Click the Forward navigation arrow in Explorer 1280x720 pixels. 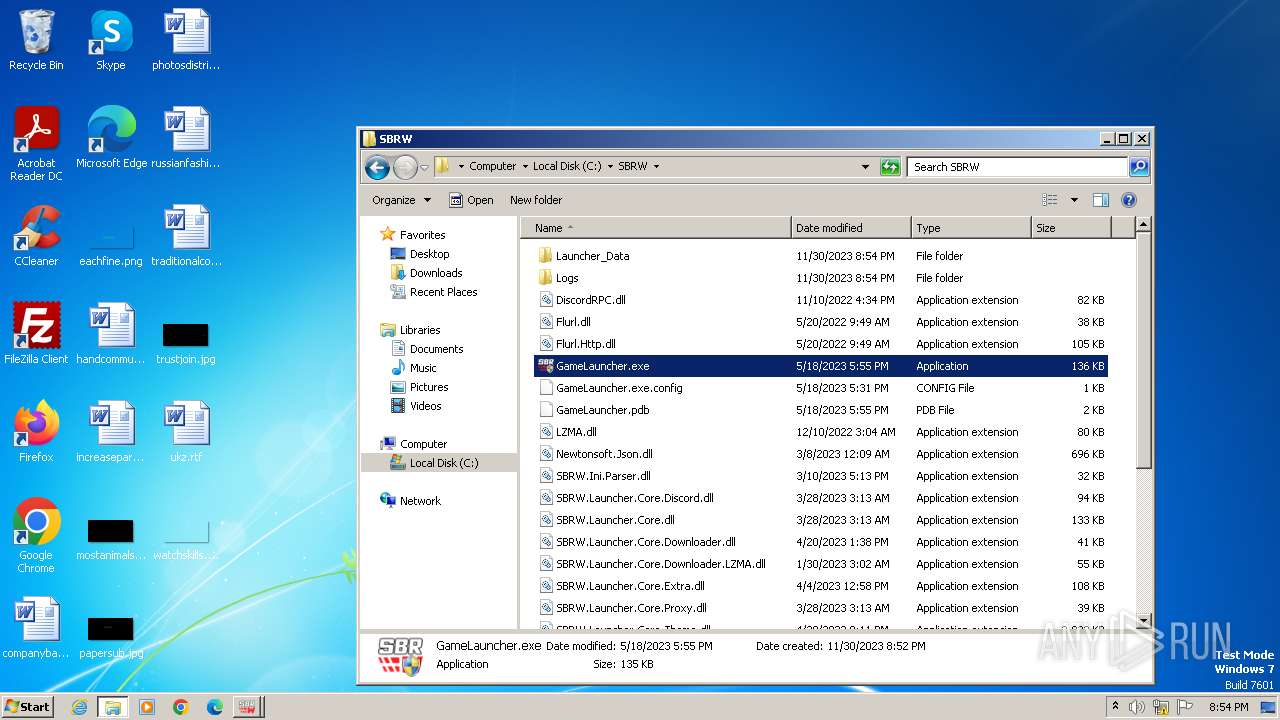[x=405, y=167]
